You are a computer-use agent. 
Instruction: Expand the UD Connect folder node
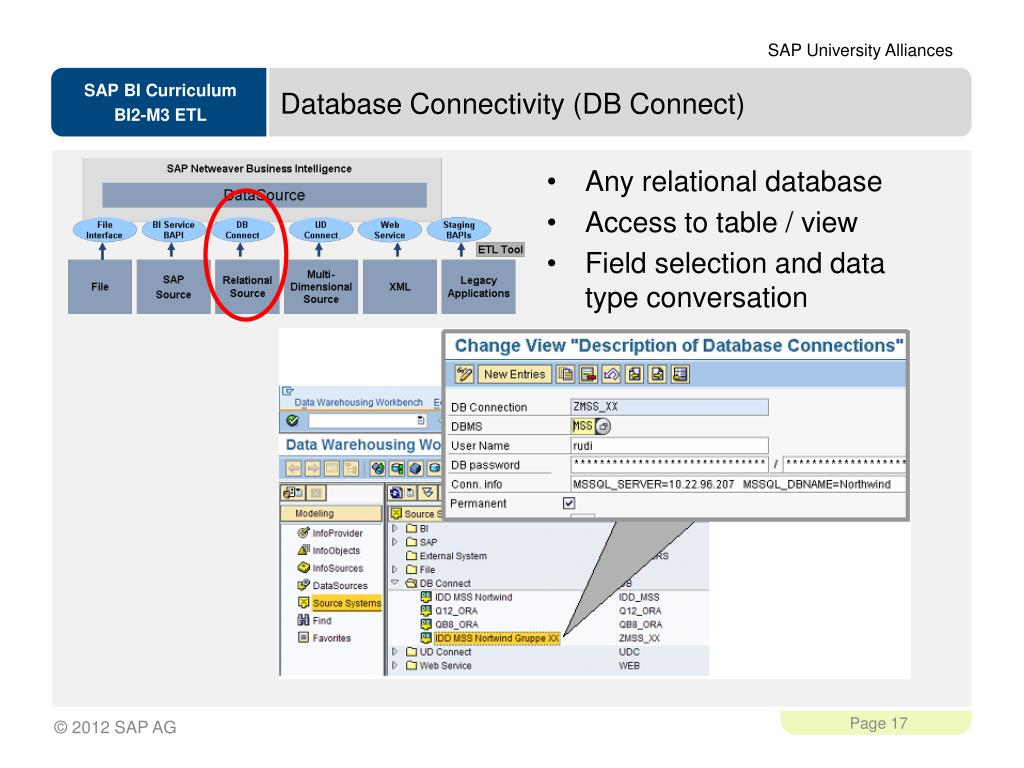[394, 652]
